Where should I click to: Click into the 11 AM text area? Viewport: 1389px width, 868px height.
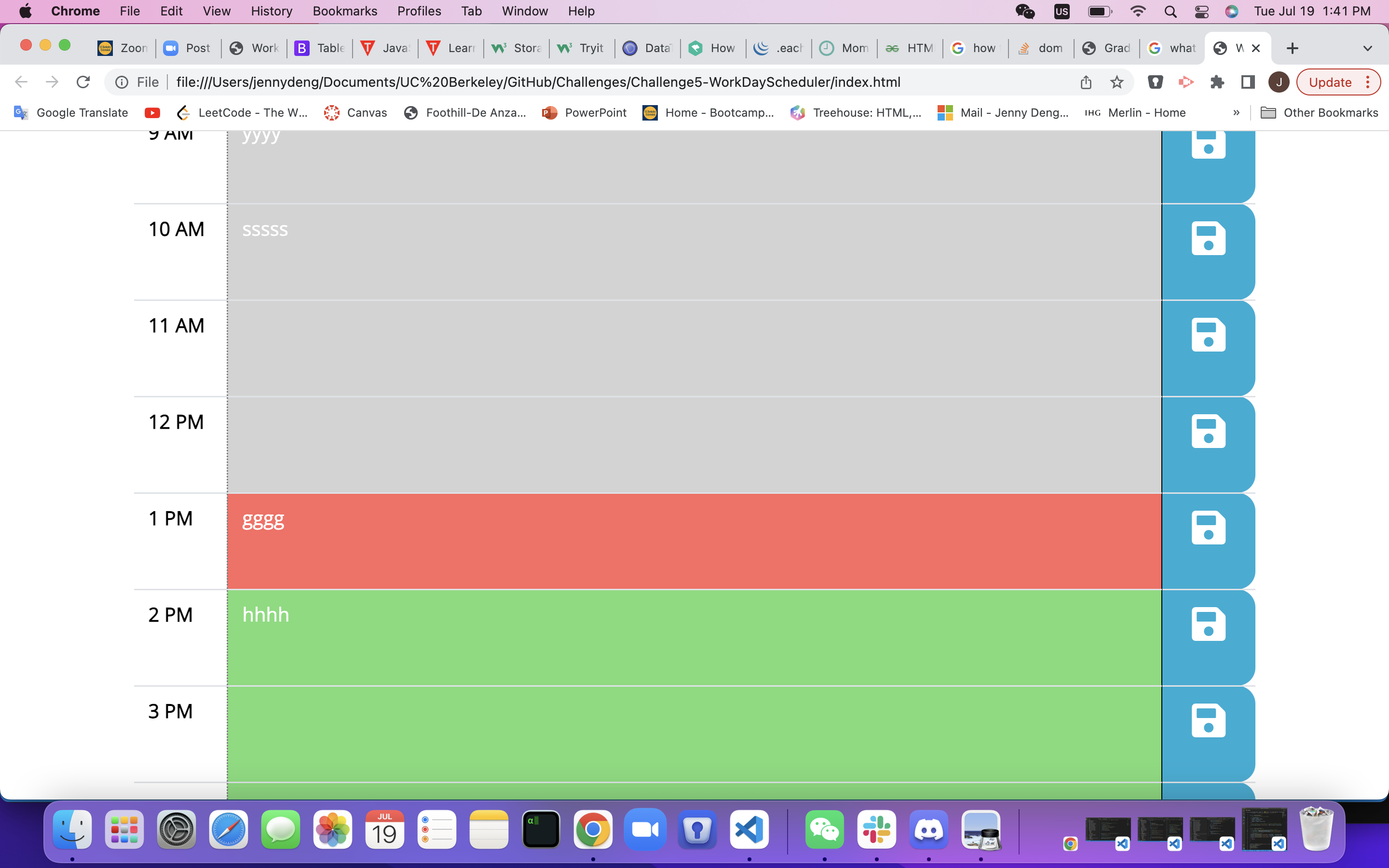(694, 348)
